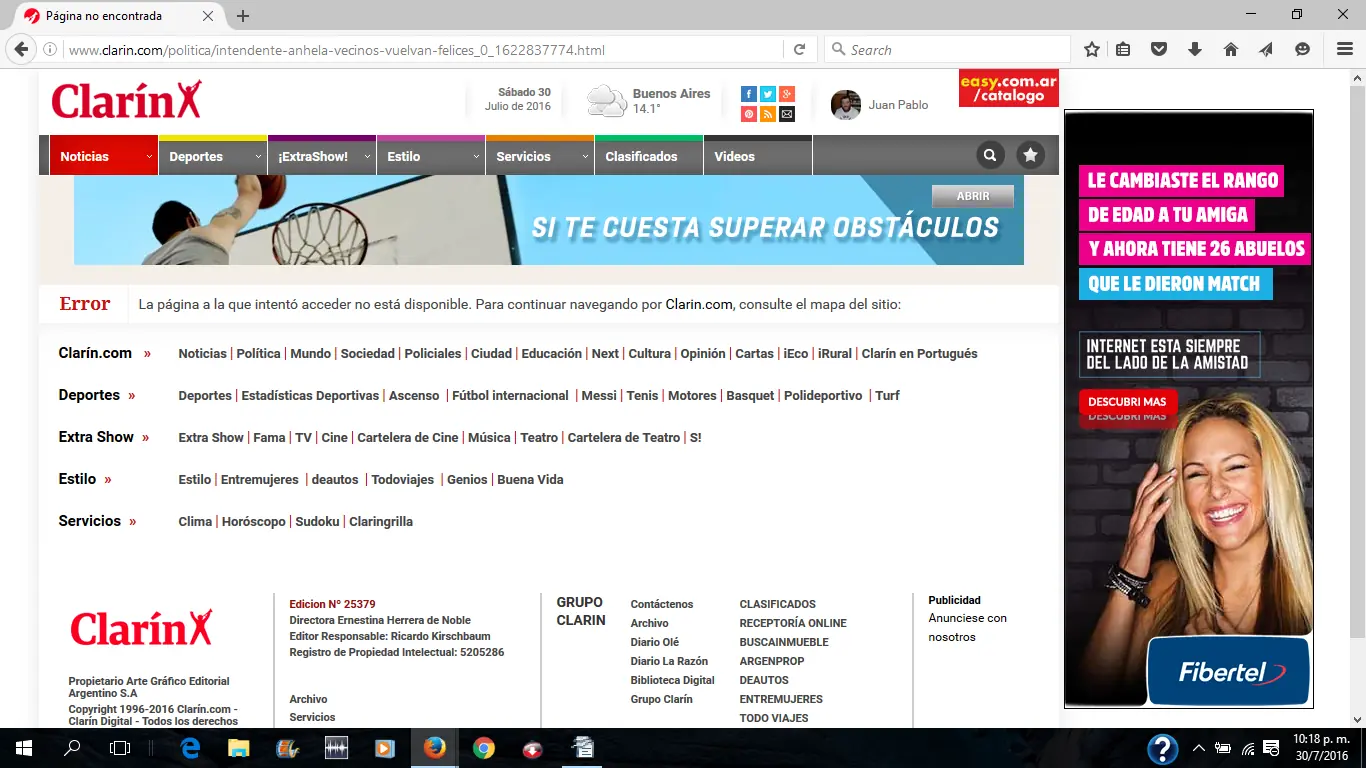
Task: Open the Clasificados navigation tab
Action: 649,155
